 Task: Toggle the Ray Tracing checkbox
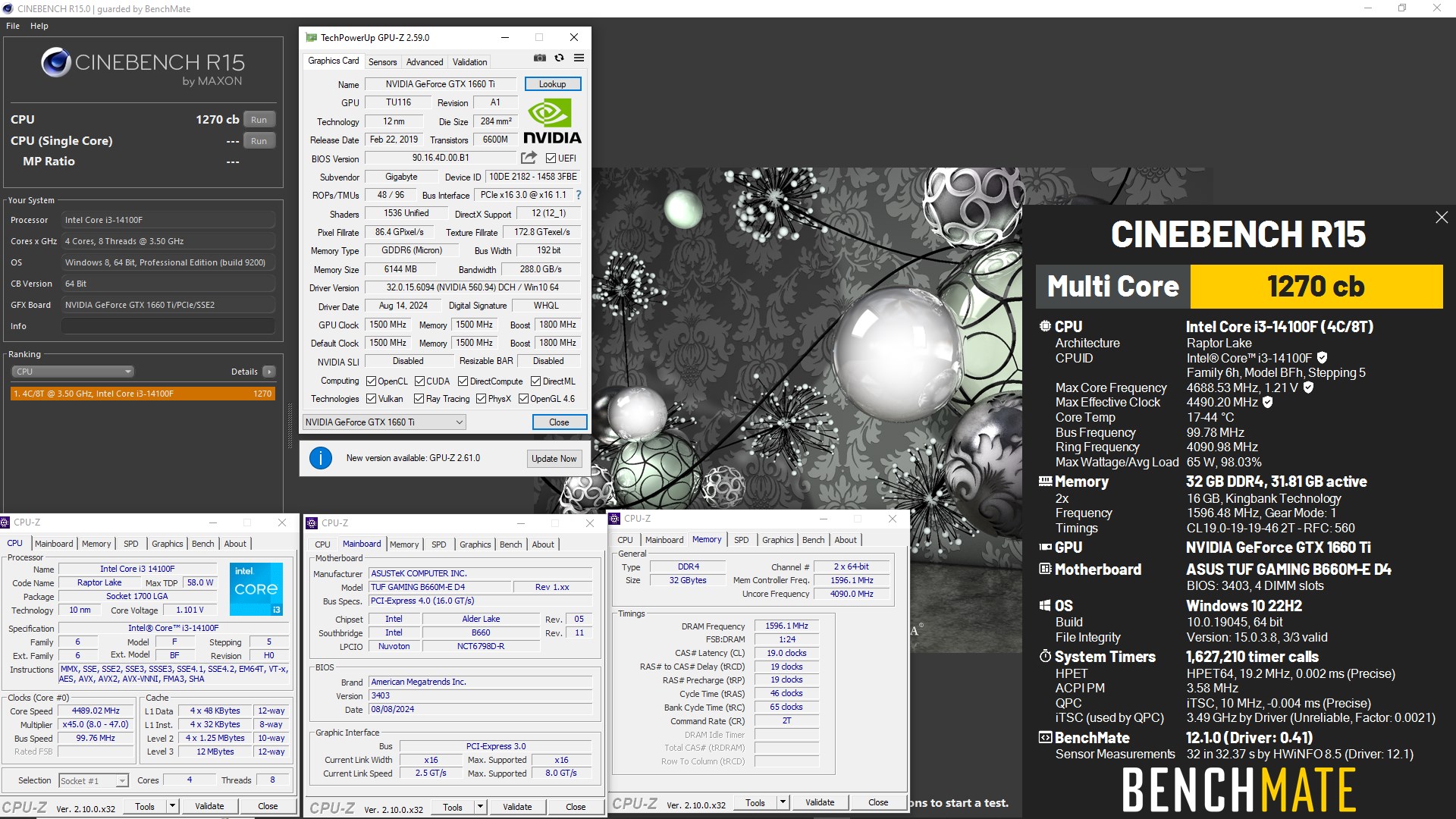(419, 399)
